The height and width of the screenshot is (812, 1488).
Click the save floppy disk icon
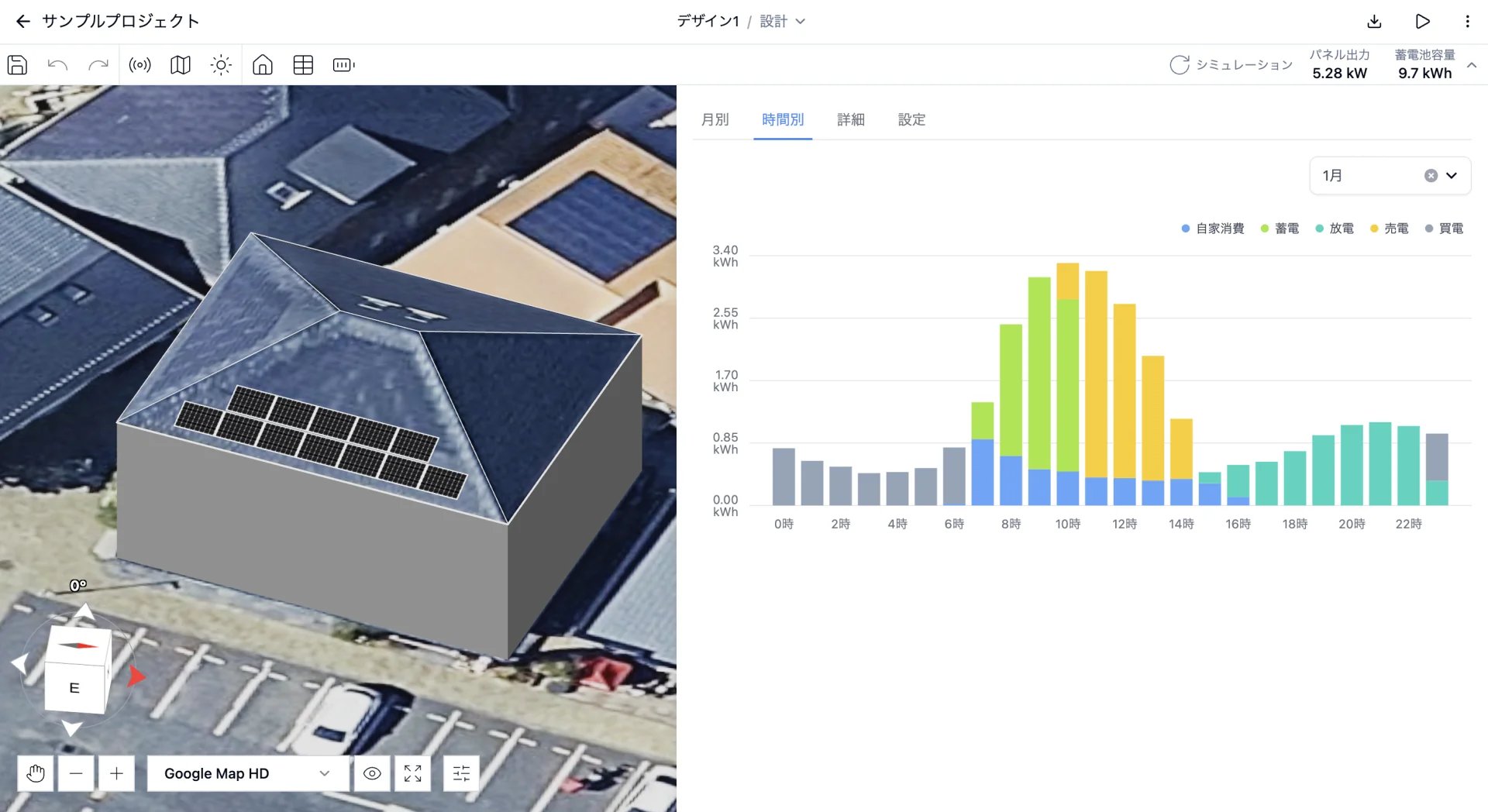17,65
